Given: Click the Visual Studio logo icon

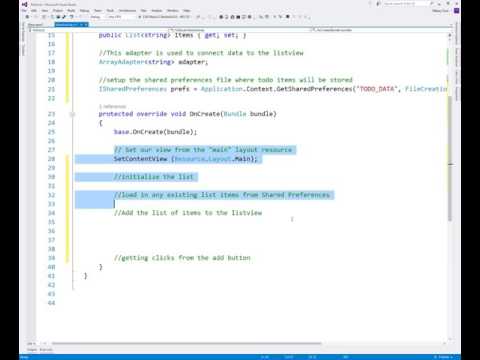Looking at the screenshot, I should [x=24, y=4].
